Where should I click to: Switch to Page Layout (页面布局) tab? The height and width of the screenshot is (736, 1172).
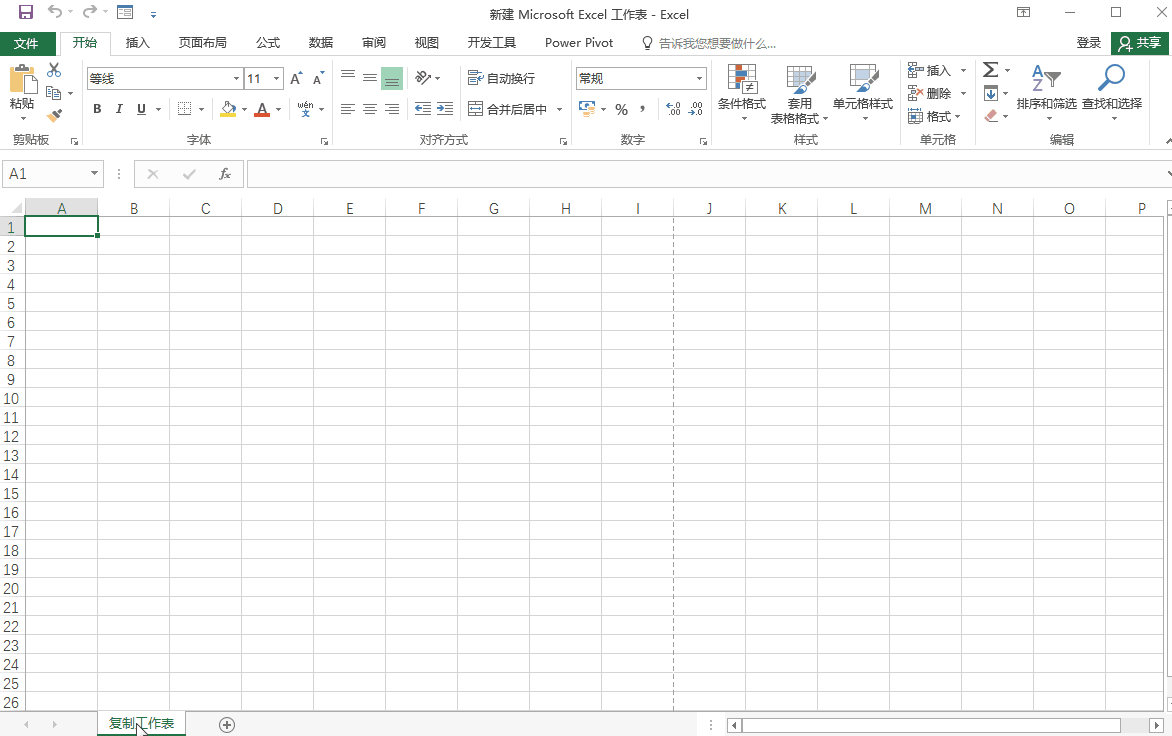(203, 43)
